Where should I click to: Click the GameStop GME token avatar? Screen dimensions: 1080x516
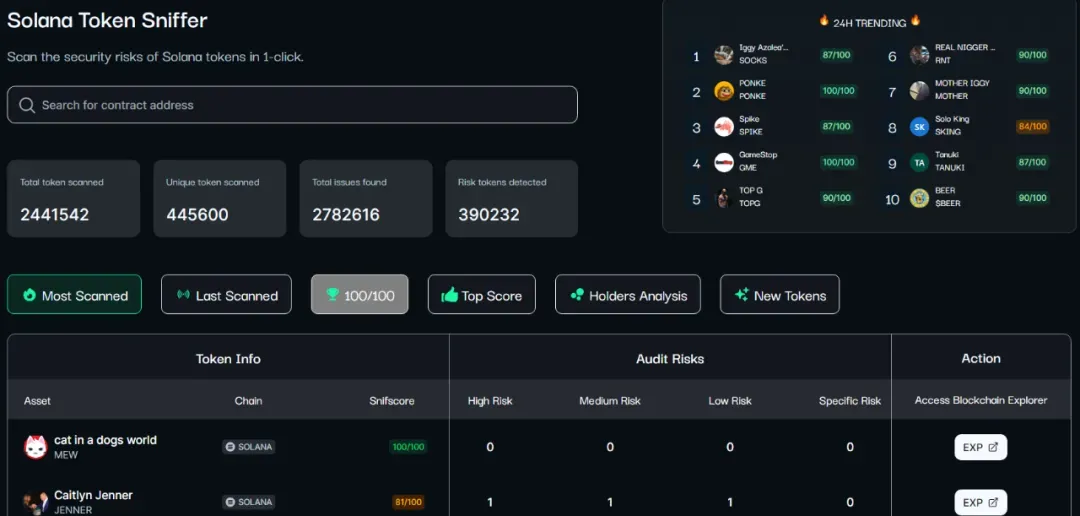coord(724,163)
